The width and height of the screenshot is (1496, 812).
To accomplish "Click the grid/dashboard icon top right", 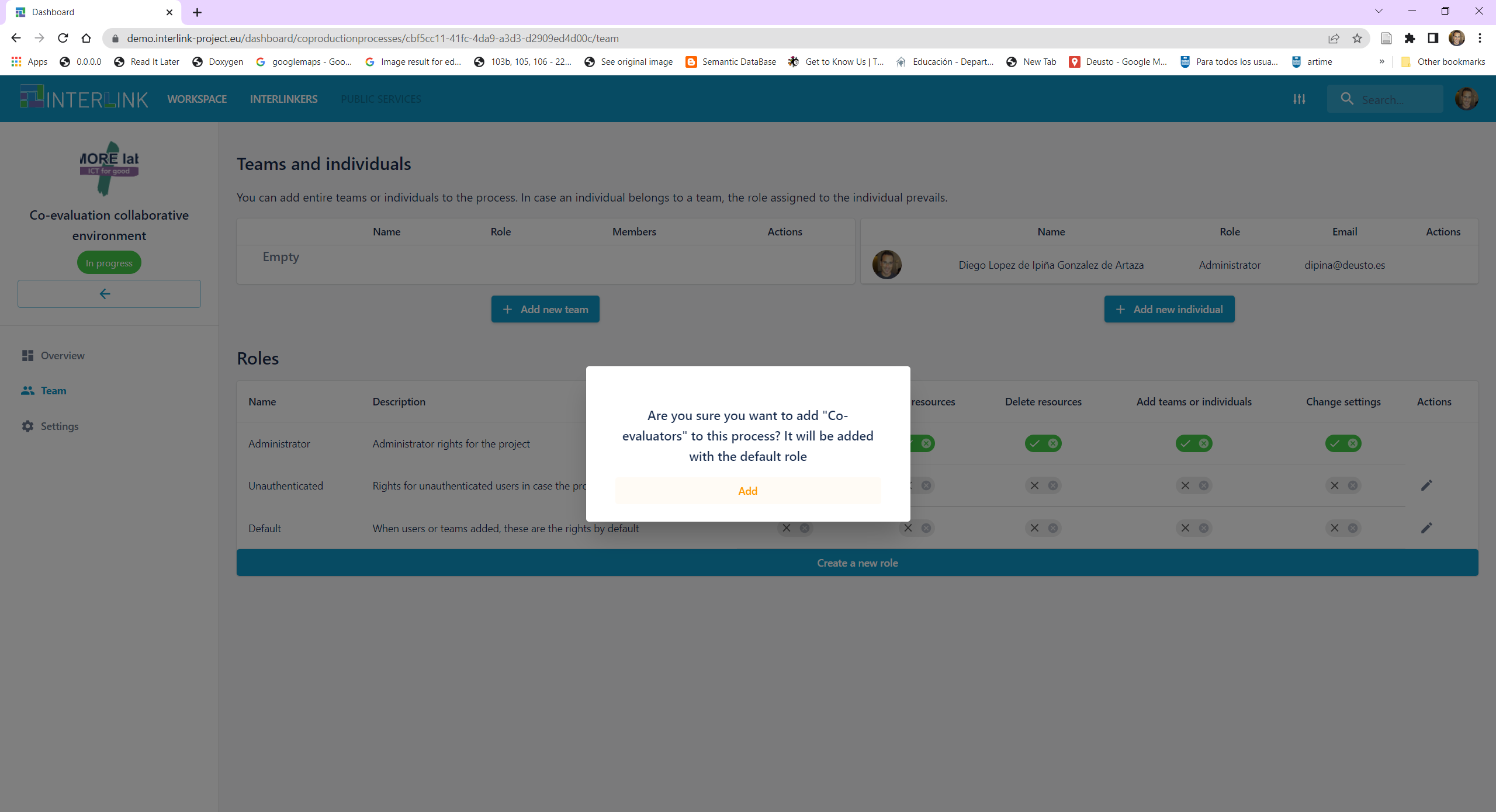I will 1299,98.
